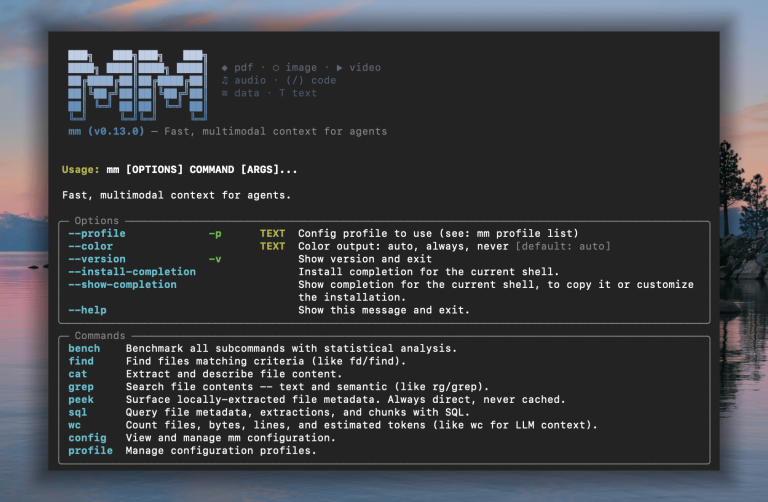This screenshot has height=502, width=768.
Task: Click the TEXT type in --color row
Action: pyautogui.click(x=272, y=246)
